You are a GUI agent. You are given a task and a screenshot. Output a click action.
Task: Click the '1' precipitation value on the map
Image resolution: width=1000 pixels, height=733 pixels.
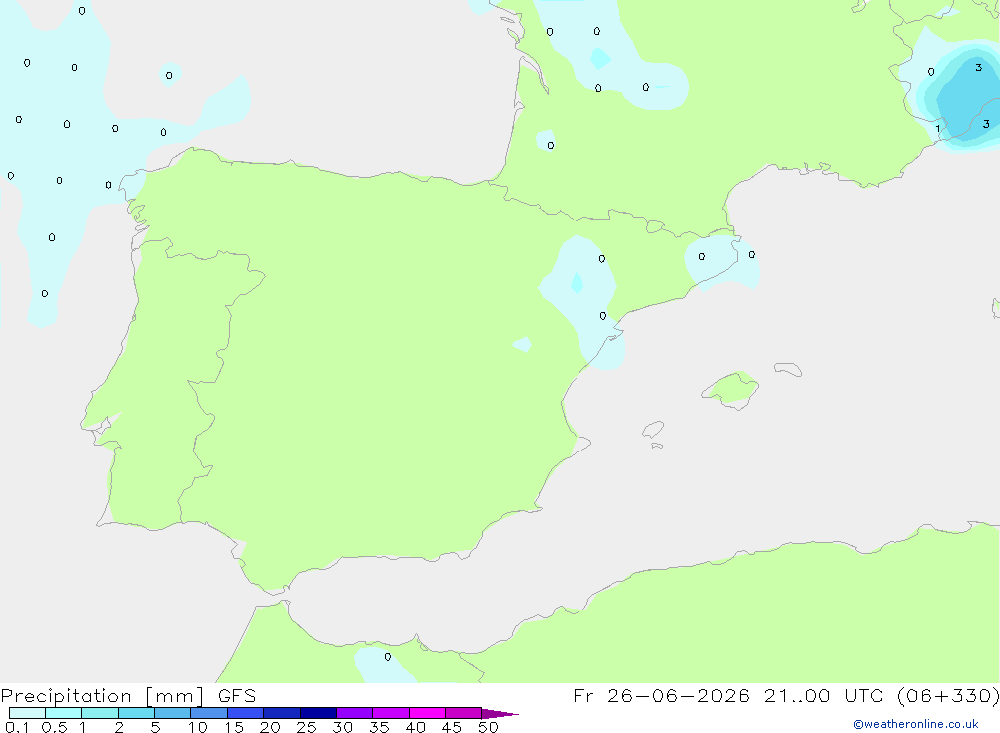pyautogui.click(x=938, y=129)
